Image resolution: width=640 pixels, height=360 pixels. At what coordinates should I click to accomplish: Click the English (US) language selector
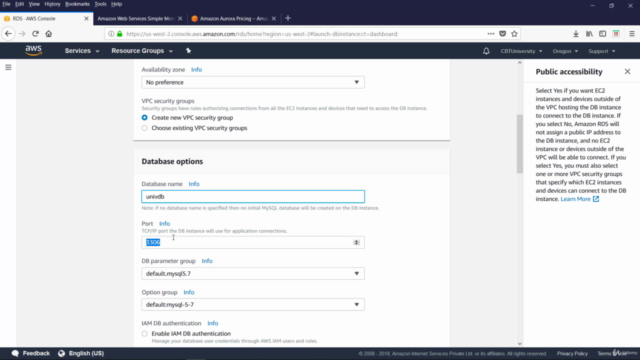86,353
